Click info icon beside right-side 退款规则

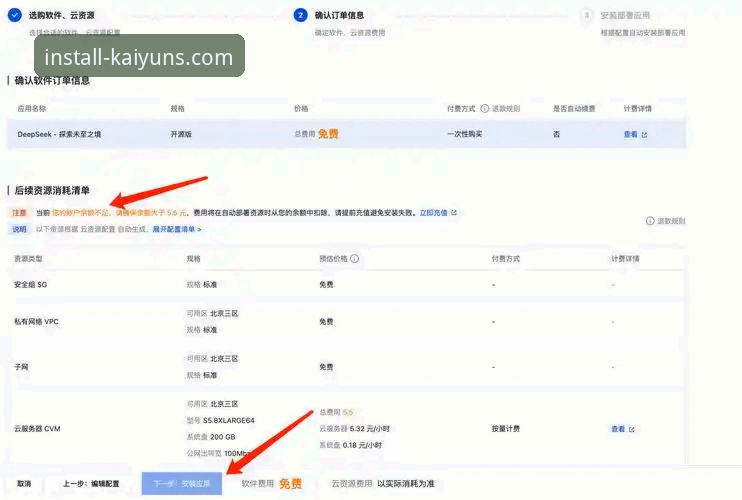650,221
